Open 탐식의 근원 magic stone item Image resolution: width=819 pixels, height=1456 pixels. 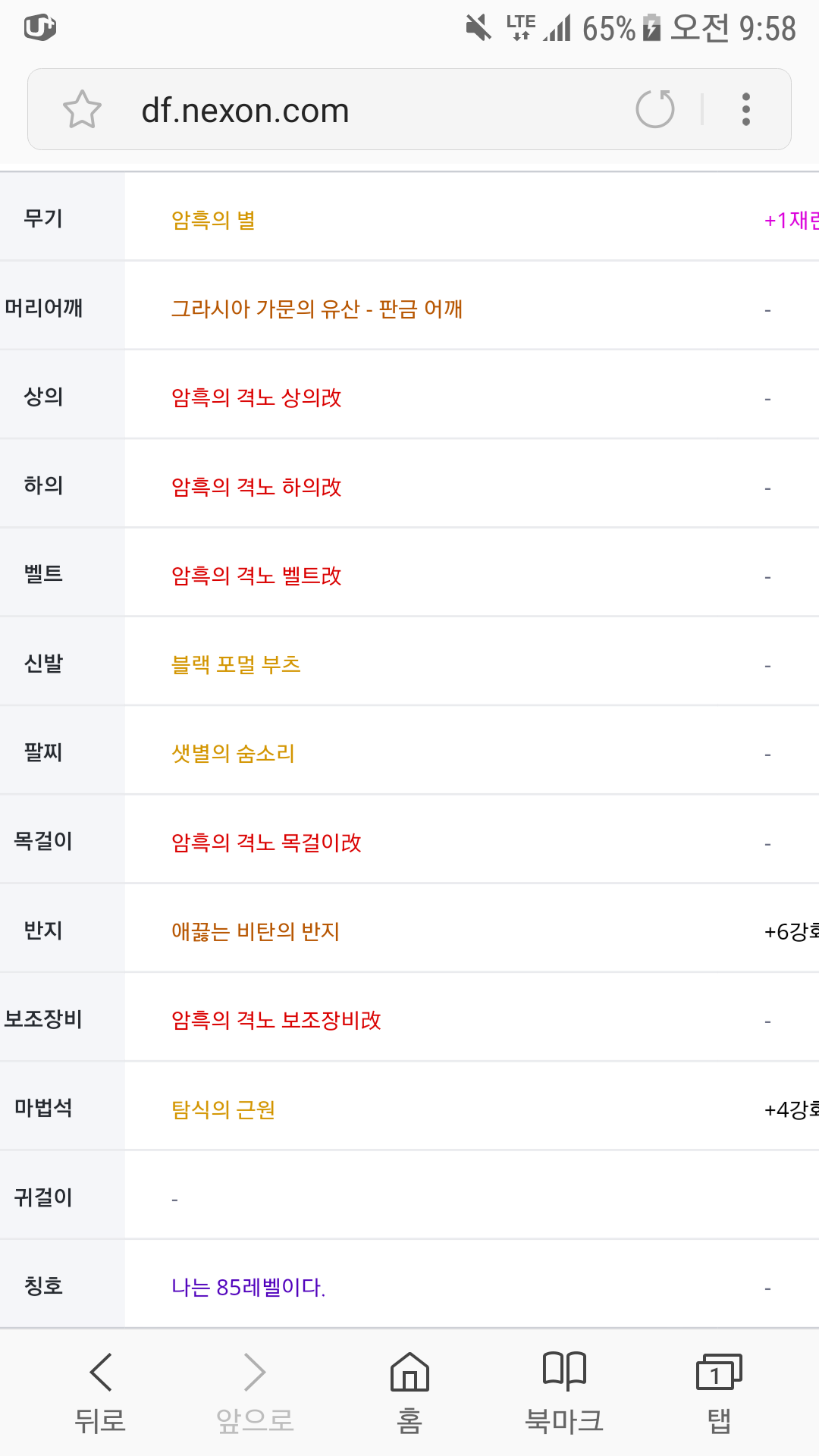tap(223, 1109)
